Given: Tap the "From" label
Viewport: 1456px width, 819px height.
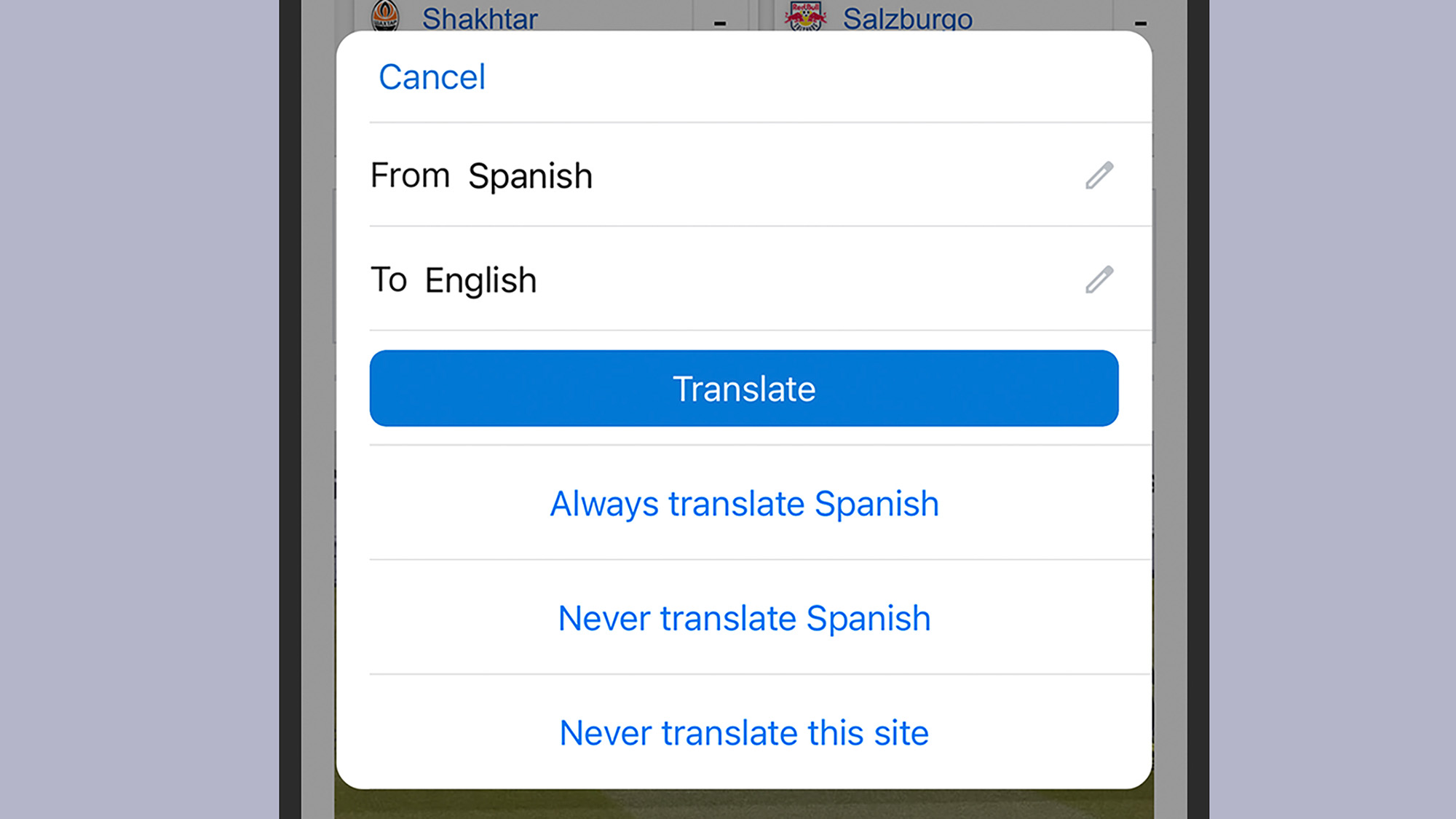Looking at the screenshot, I should pos(410,175).
